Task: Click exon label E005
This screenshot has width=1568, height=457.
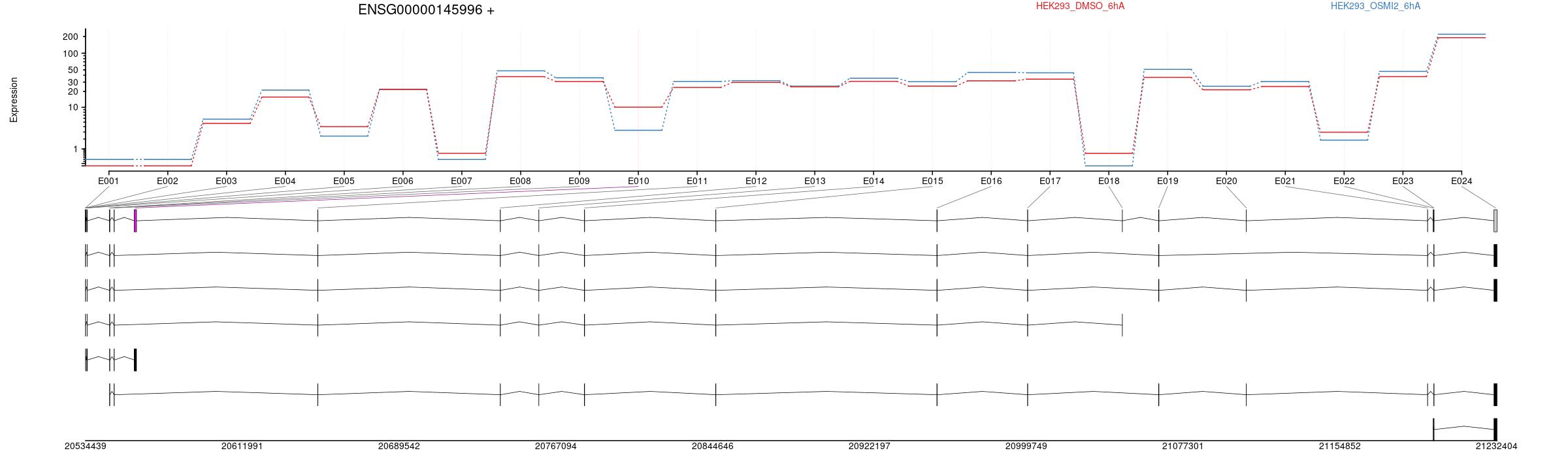Action: point(344,181)
